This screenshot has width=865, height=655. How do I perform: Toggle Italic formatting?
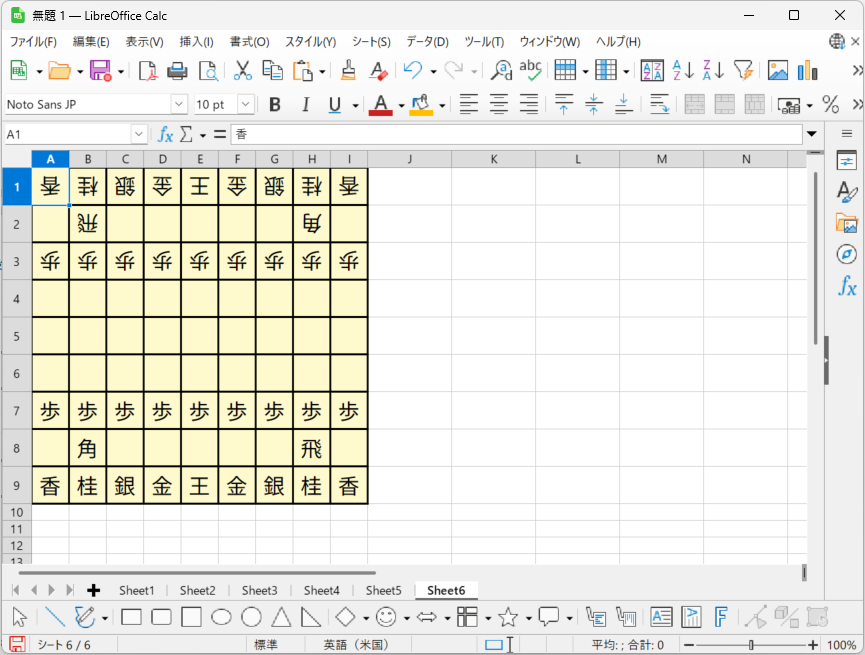[x=305, y=104]
